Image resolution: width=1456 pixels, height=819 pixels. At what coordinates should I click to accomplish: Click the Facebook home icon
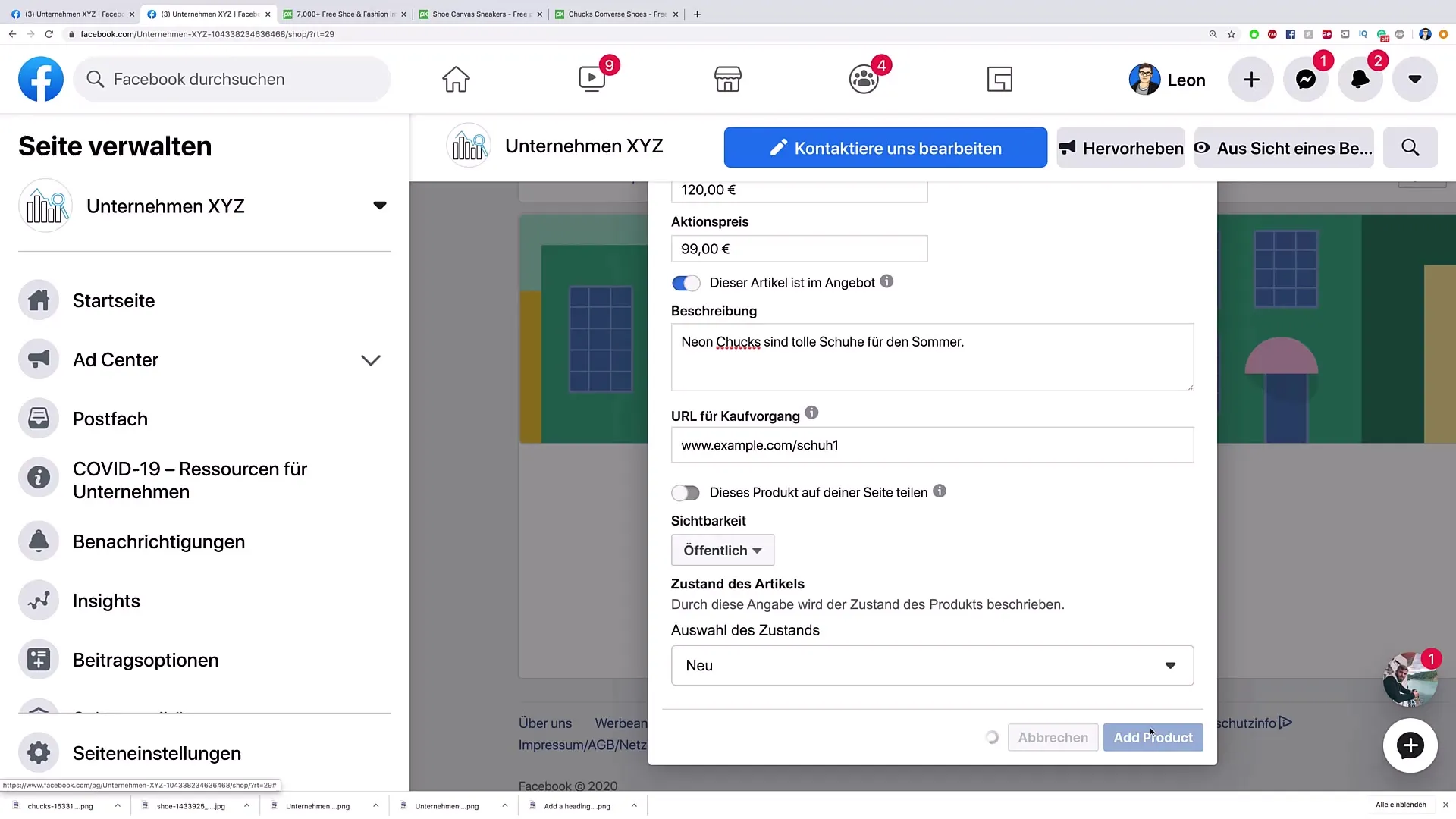click(x=456, y=78)
